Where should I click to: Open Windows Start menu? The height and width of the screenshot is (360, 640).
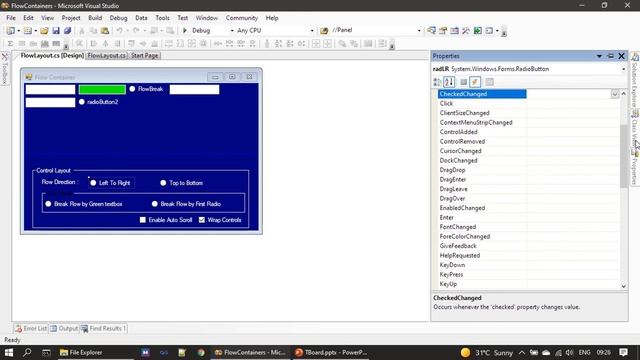(9, 352)
